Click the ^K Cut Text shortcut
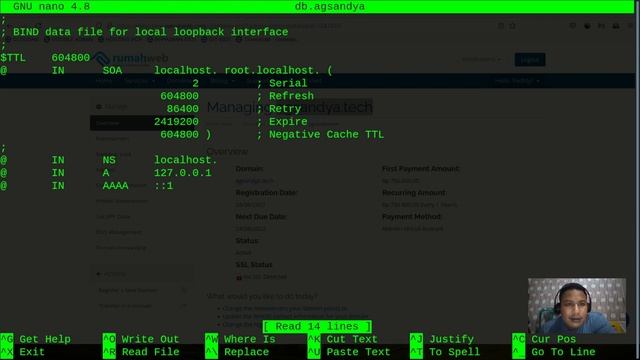Screen dimensions: 640x360 point(342,339)
